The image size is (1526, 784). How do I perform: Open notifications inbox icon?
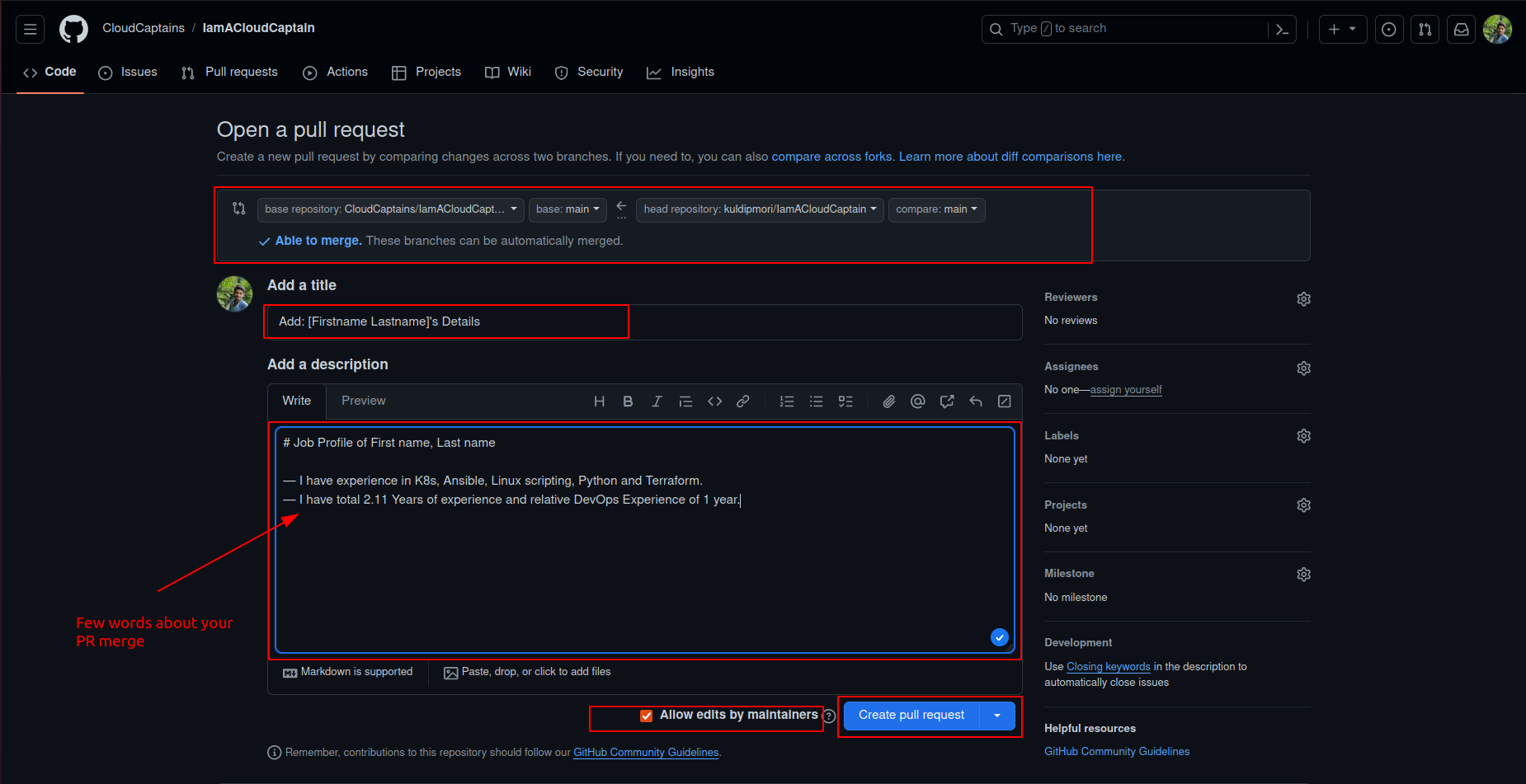pyautogui.click(x=1461, y=30)
